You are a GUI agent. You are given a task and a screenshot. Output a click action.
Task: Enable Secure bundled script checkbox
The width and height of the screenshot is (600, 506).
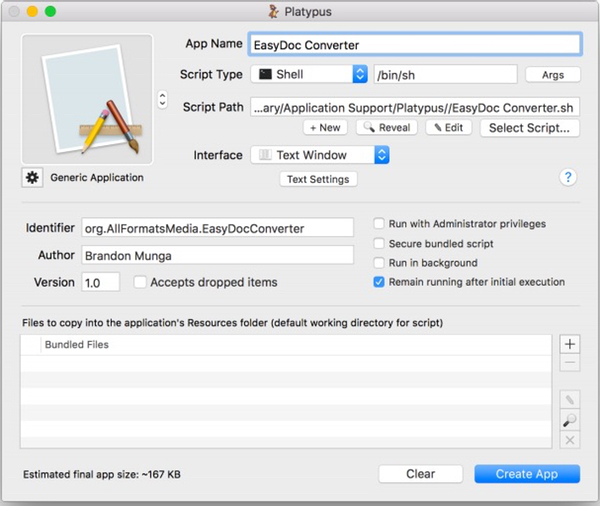coord(379,243)
